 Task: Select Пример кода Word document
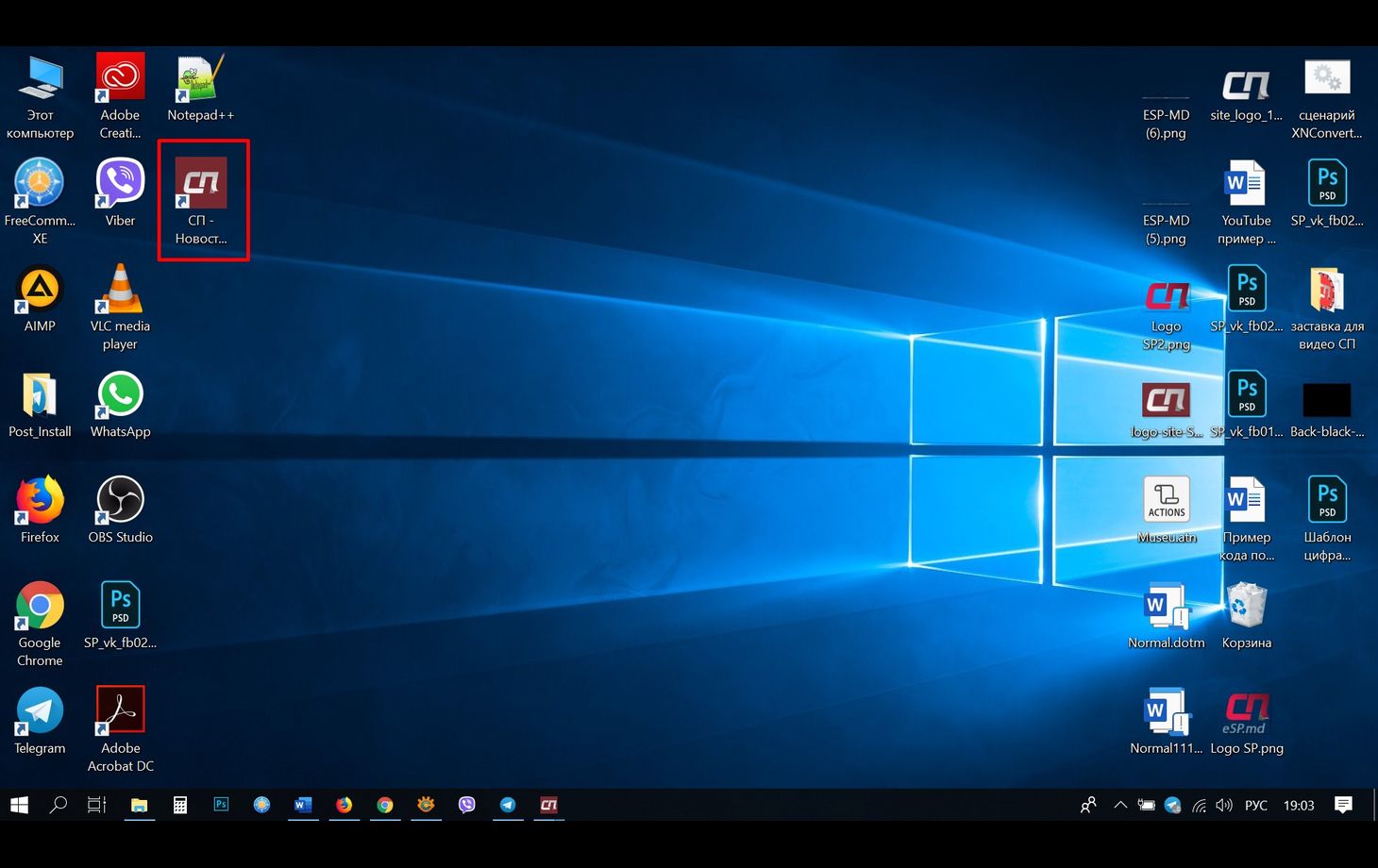coord(1246,520)
